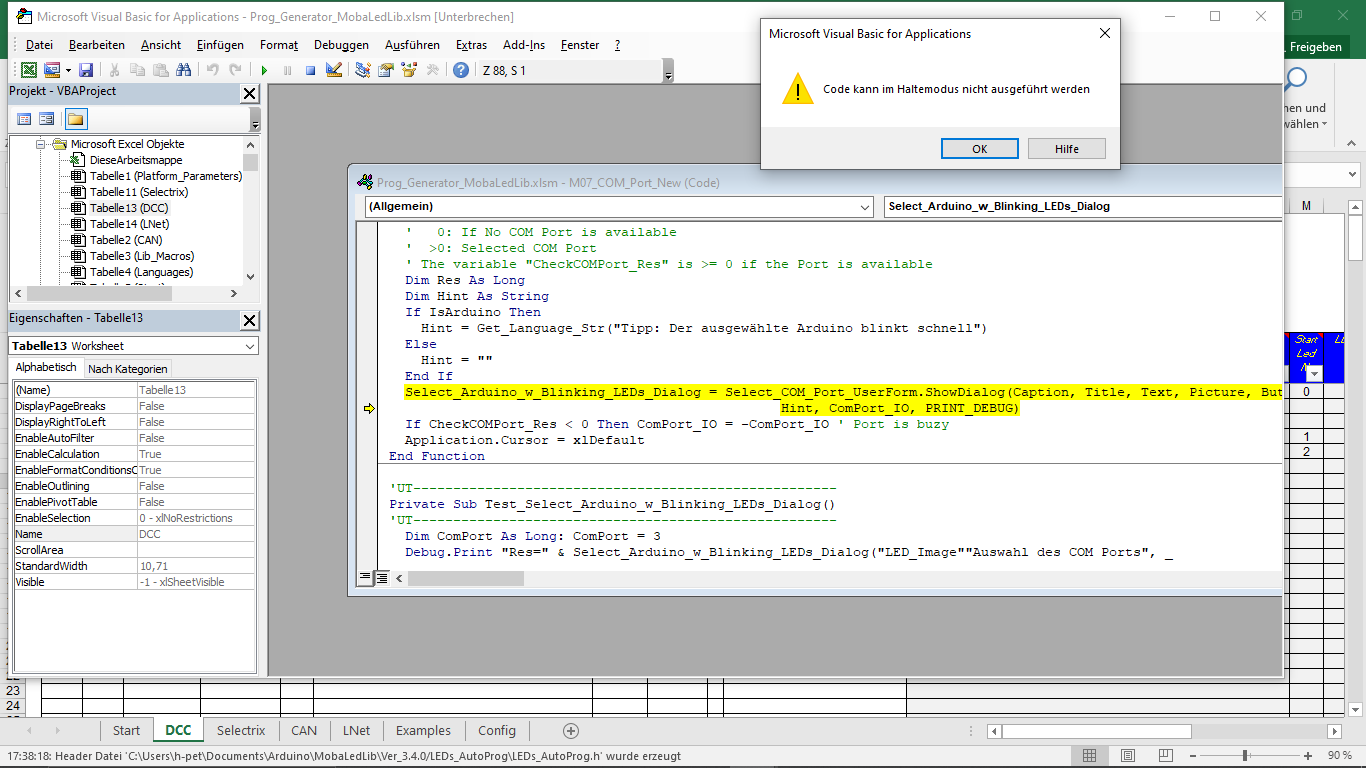
Task: Open the Object Browser icon
Action: pyautogui.click(x=409, y=70)
